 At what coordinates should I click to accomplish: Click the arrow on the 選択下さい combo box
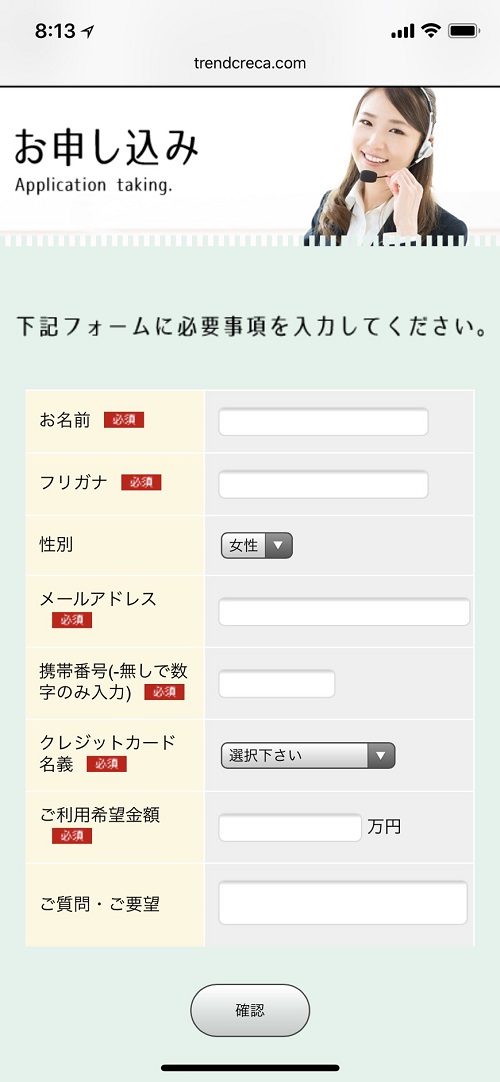tap(381, 756)
